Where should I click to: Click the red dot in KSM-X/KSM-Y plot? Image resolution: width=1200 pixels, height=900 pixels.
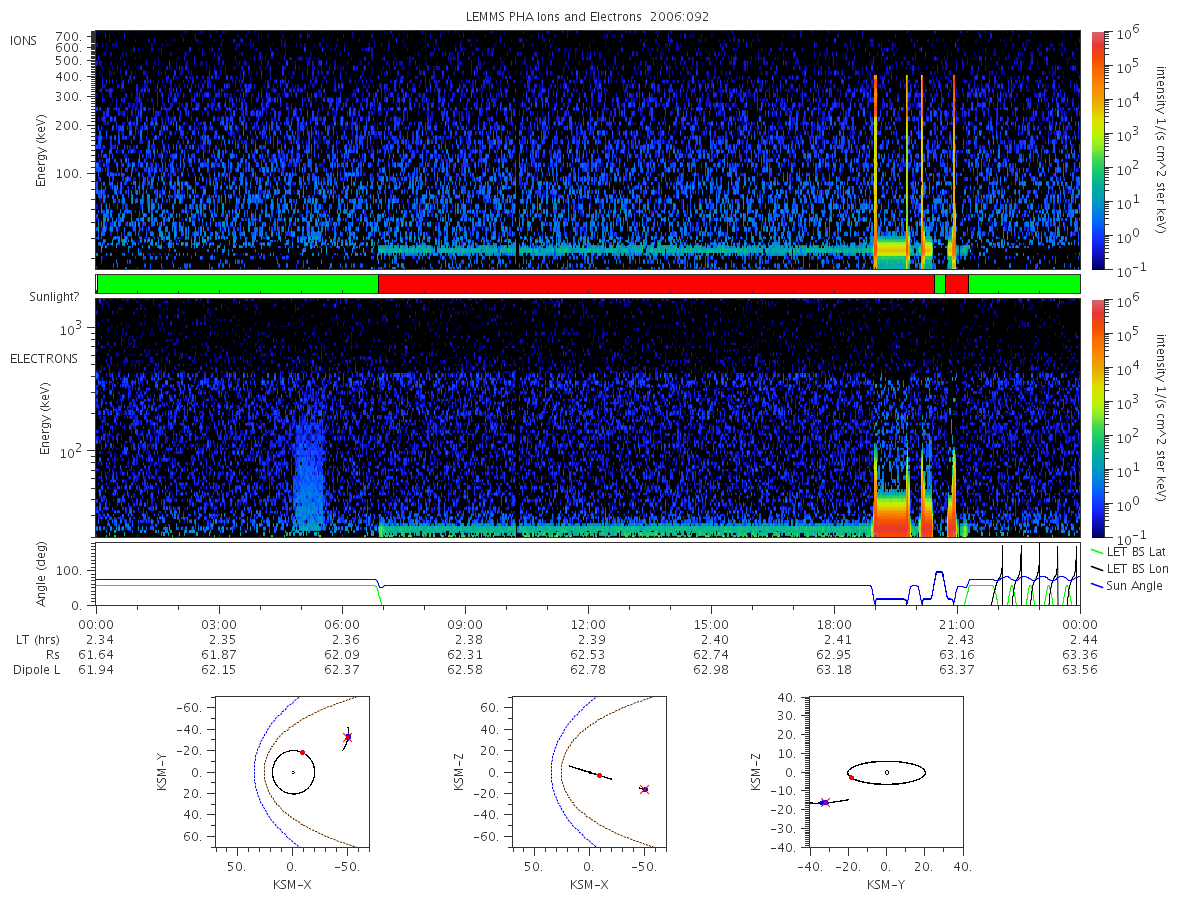pos(302,752)
